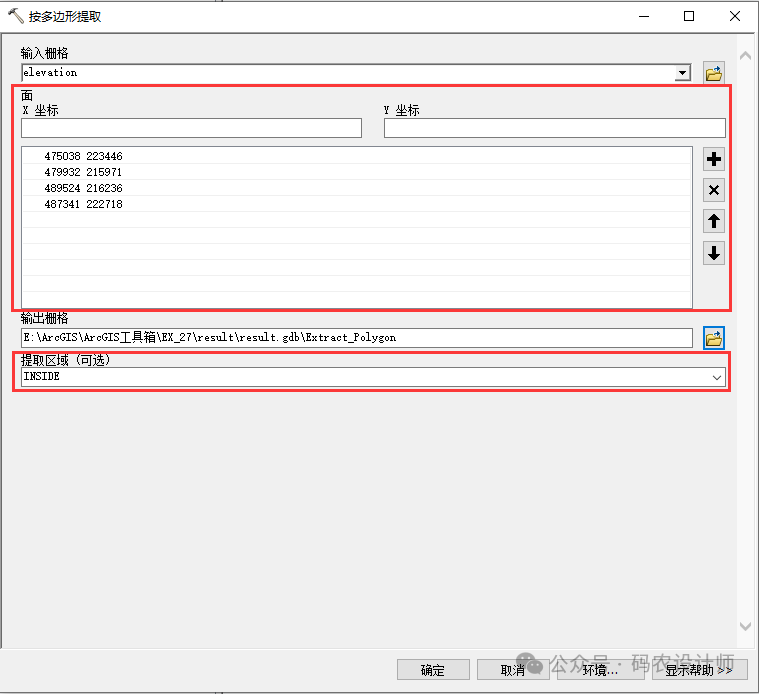The height and width of the screenshot is (694, 759).
Task: Click the Y 坐标 input field
Action: pos(554,128)
